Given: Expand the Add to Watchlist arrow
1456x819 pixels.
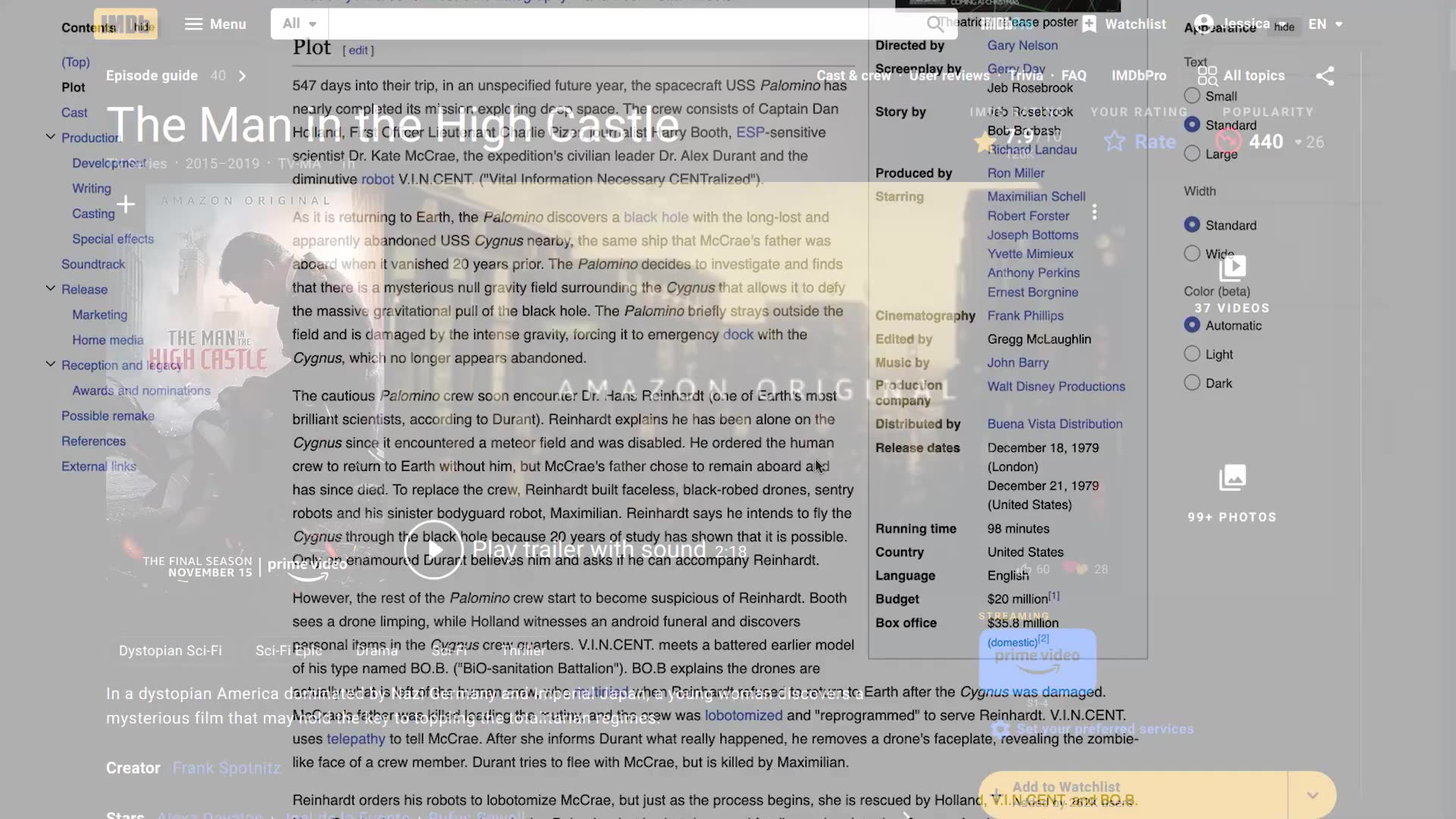Looking at the screenshot, I should 1313,795.
